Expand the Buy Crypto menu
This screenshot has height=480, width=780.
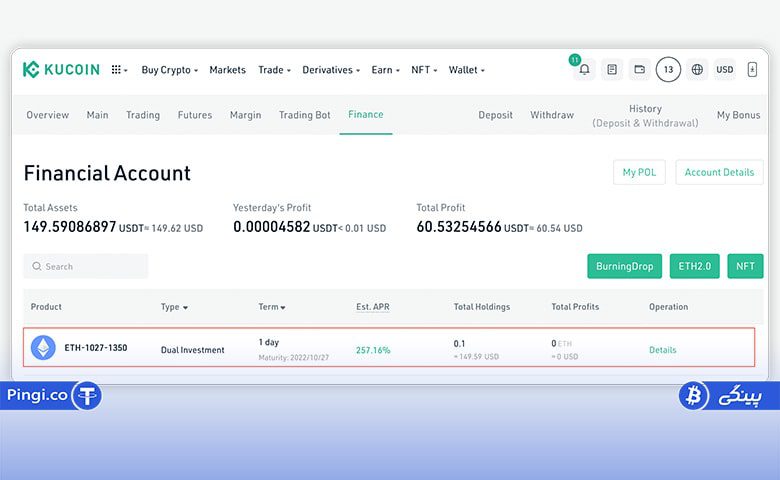pyautogui.click(x=170, y=70)
